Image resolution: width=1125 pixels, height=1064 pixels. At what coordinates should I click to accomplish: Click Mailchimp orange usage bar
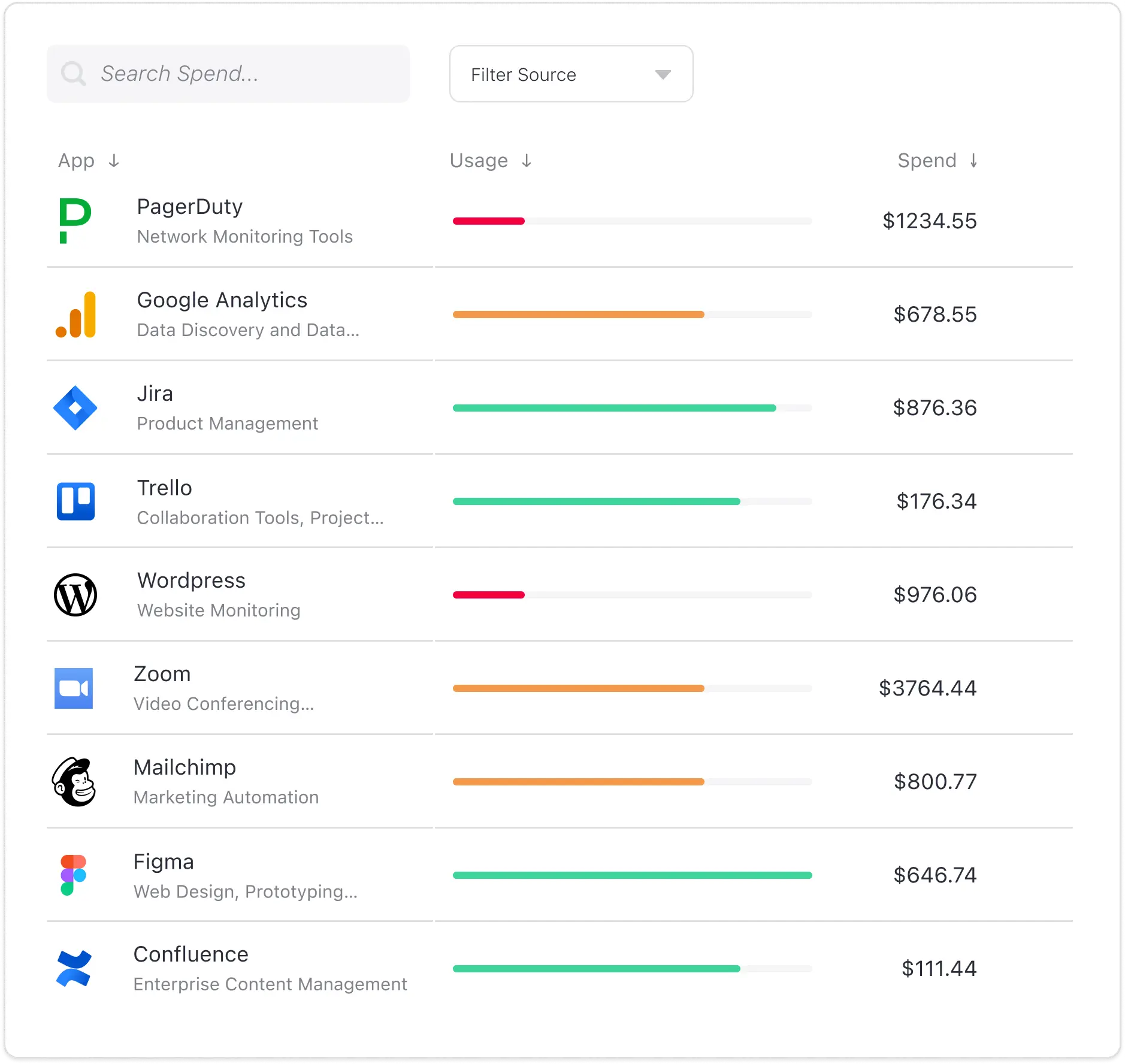(x=579, y=782)
